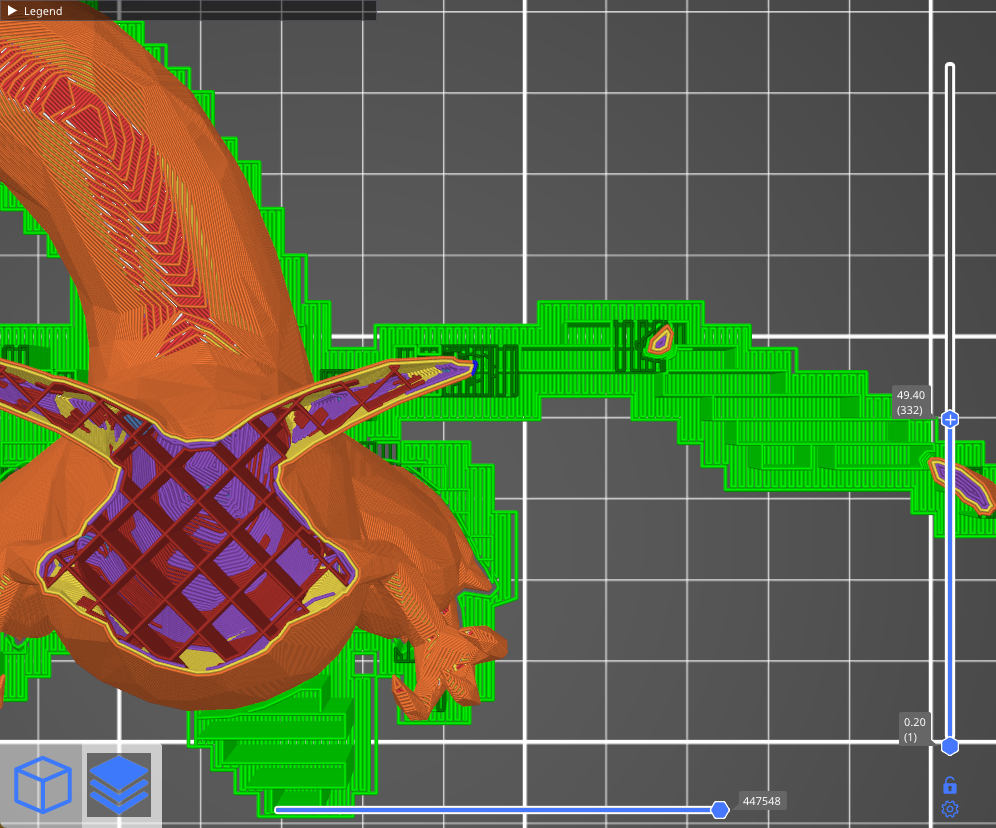The image size is (996, 828).
Task: Click the 0.20 (1) bottom layer label
Action: (913, 729)
